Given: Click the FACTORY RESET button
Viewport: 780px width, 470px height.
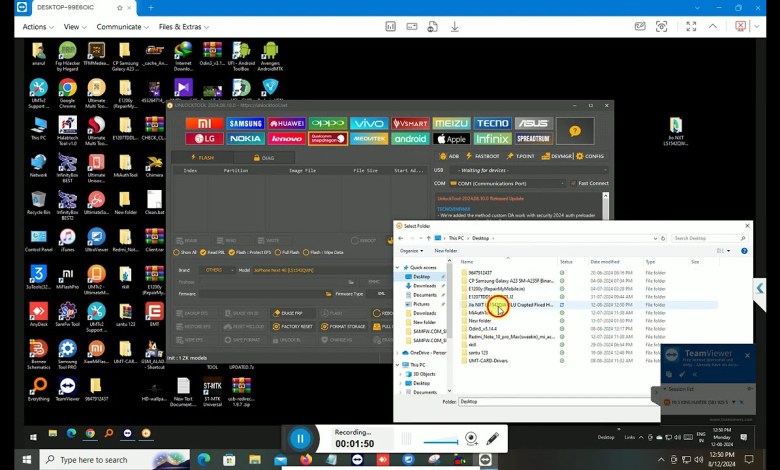Looking at the screenshot, I should (x=292, y=327).
